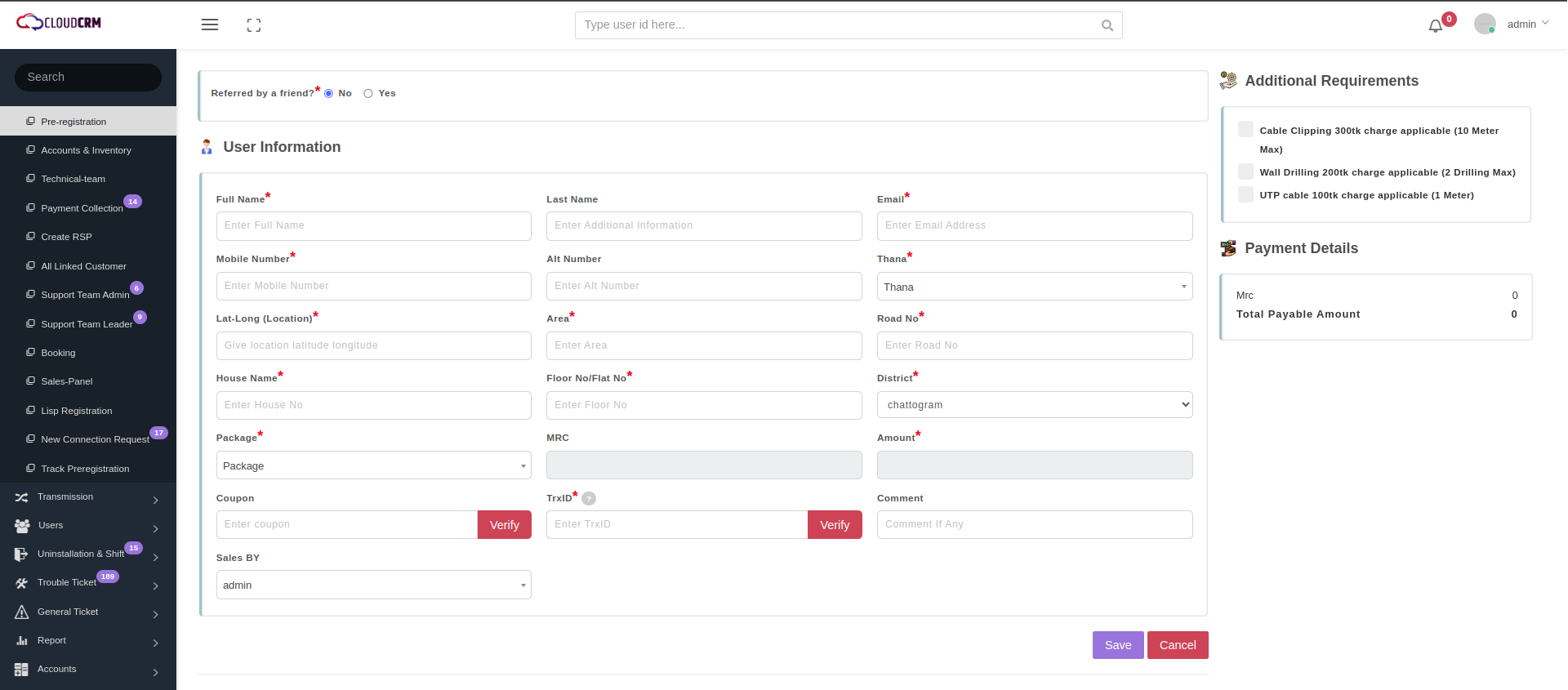
Task: Click the Full Name input field
Action: [x=373, y=226]
